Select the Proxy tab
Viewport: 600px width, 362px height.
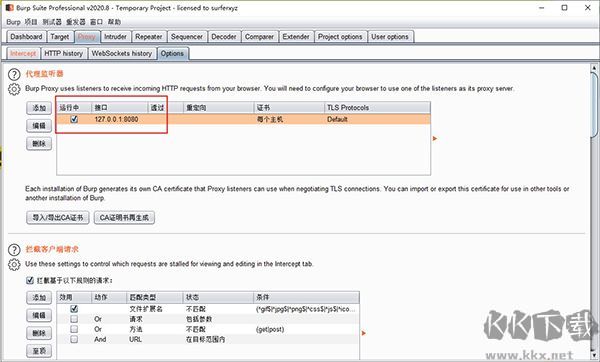coord(87,37)
